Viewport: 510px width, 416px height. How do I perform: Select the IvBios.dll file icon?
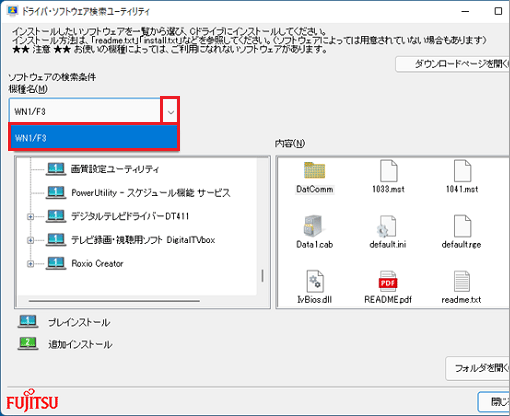(315, 281)
